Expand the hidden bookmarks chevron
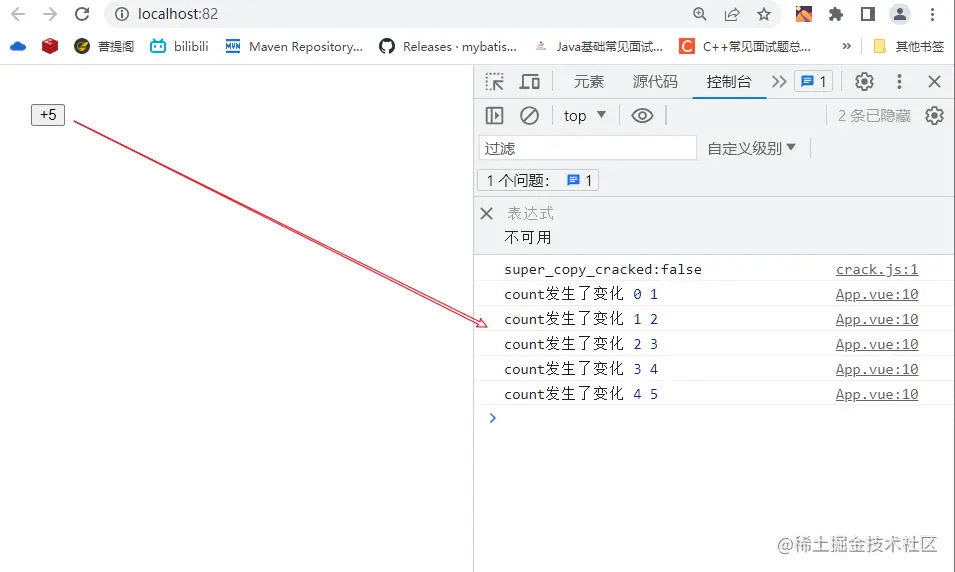Screen dimensions: 955x572 (x=847, y=46)
